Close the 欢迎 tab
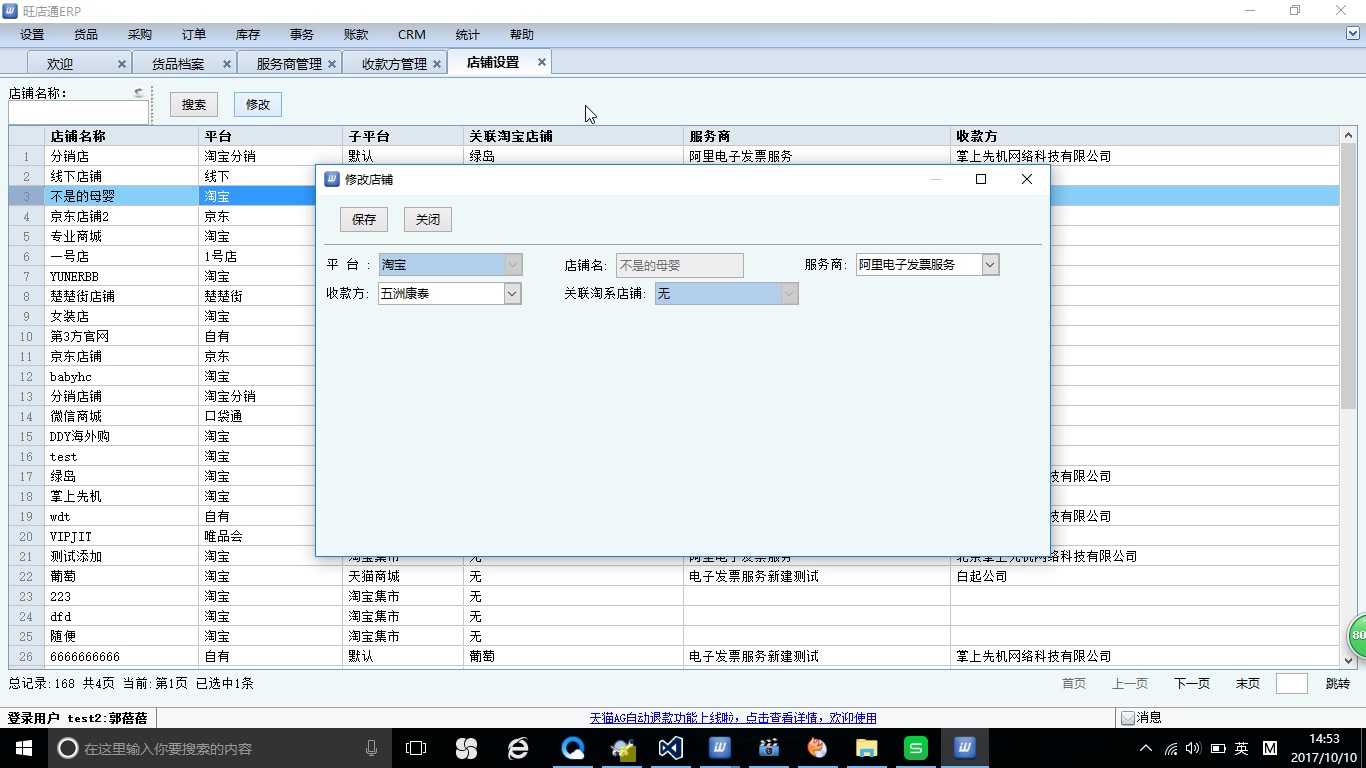This screenshot has width=1366, height=768. (122, 64)
